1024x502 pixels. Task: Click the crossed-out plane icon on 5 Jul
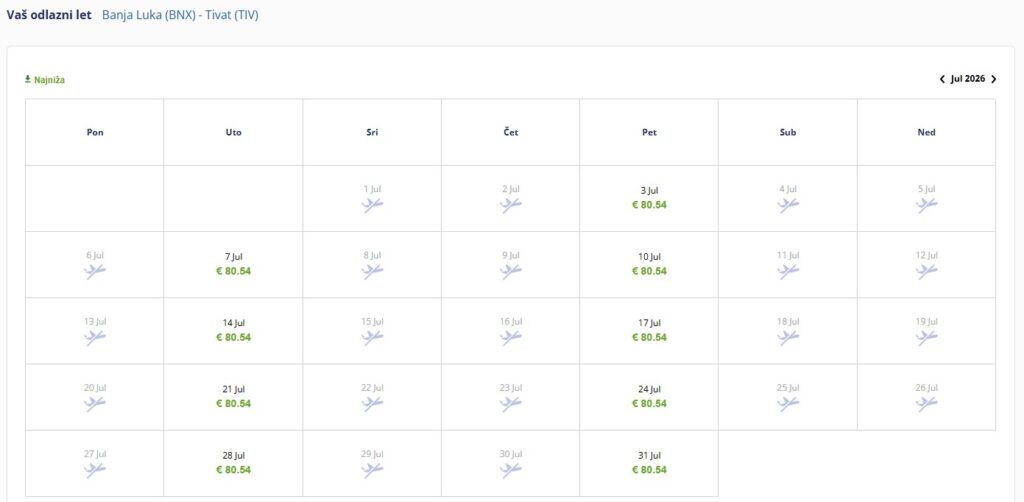[x=927, y=205]
